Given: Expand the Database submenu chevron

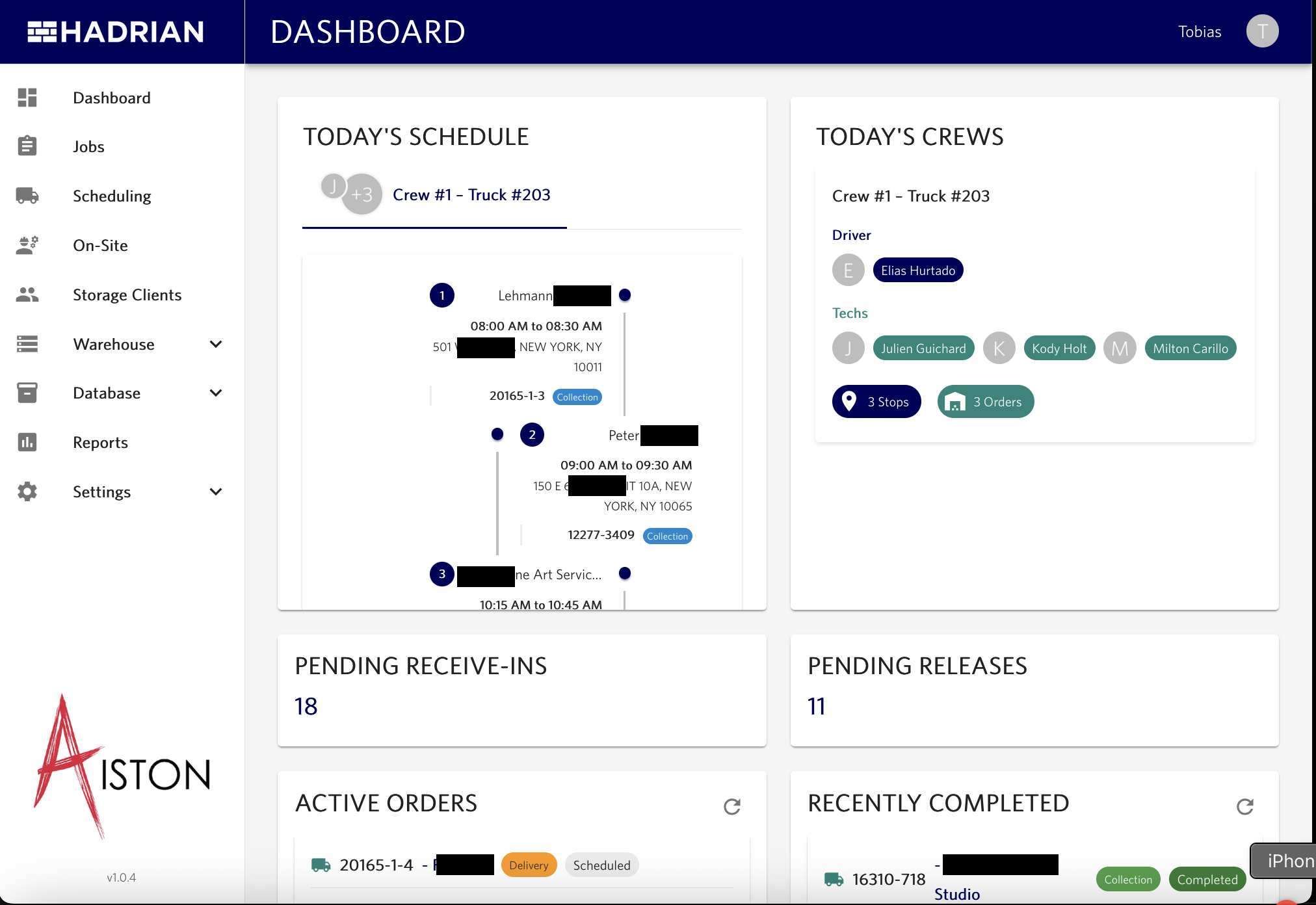Looking at the screenshot, I should click(x=216, y=393).
